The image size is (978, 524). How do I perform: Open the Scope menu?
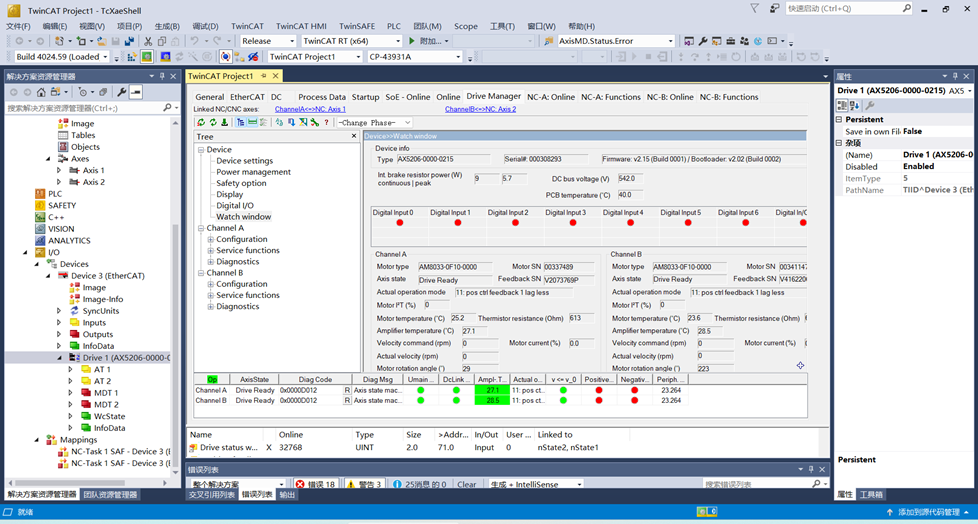[x=465, y=26]
